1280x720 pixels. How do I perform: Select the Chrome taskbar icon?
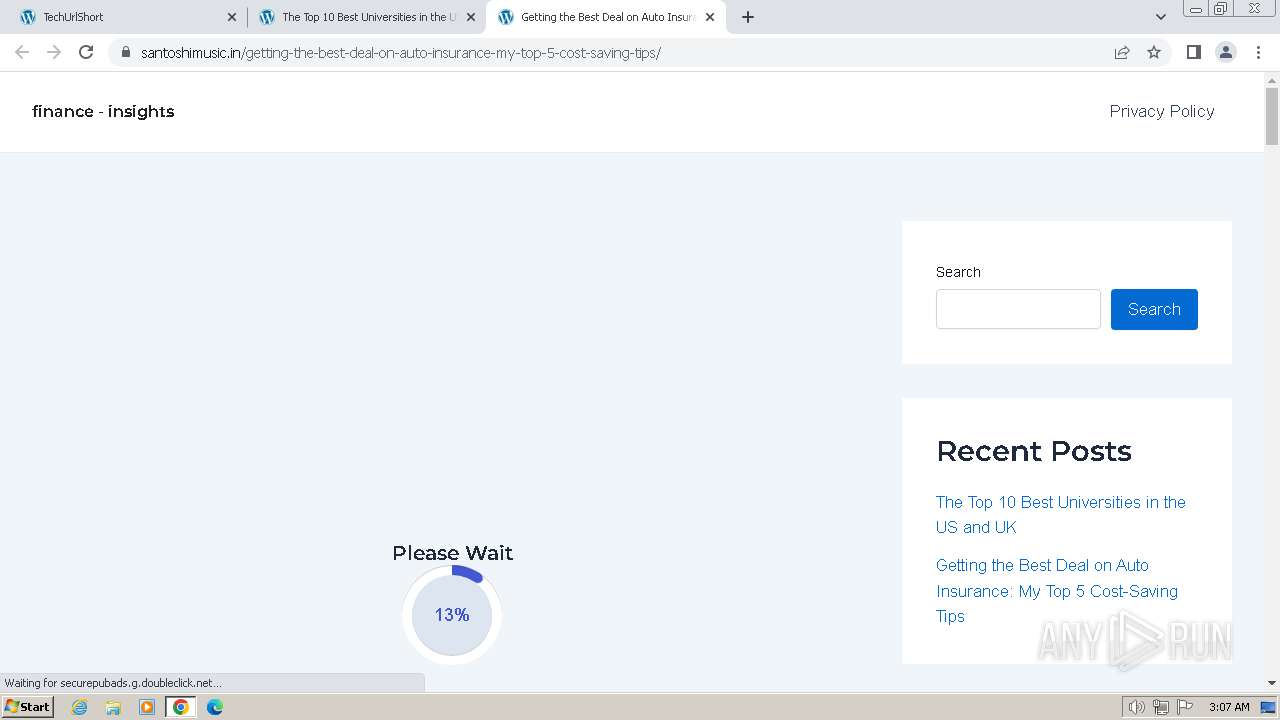tap(181, 707)
